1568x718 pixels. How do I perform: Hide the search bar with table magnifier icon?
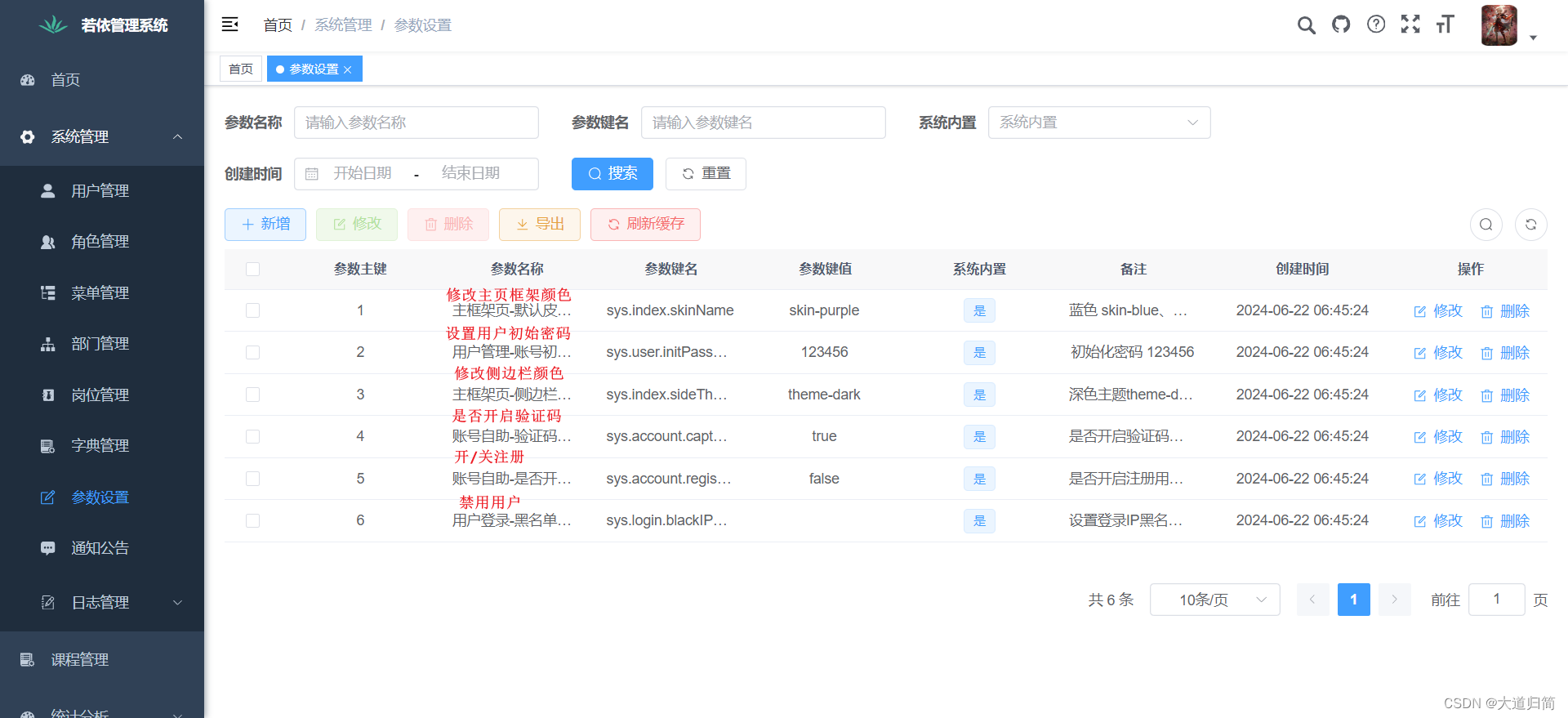point(1486,225)
